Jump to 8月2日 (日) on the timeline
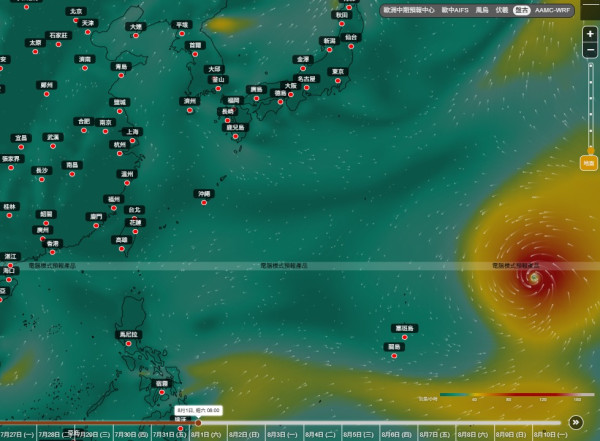Screen dimensions: 600x441 click(x=244, y=434)
